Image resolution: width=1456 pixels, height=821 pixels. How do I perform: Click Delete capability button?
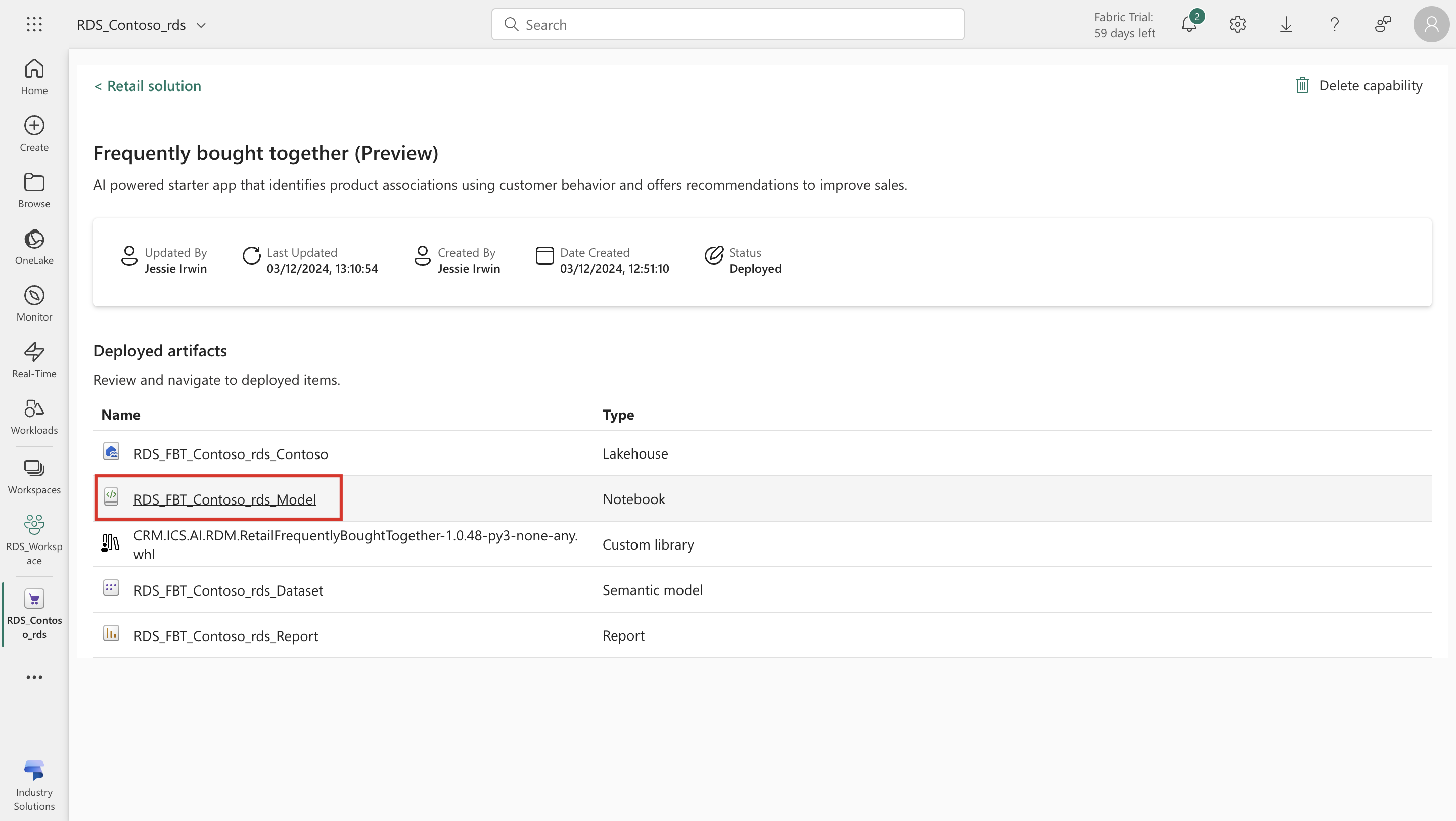point(1359,85)
